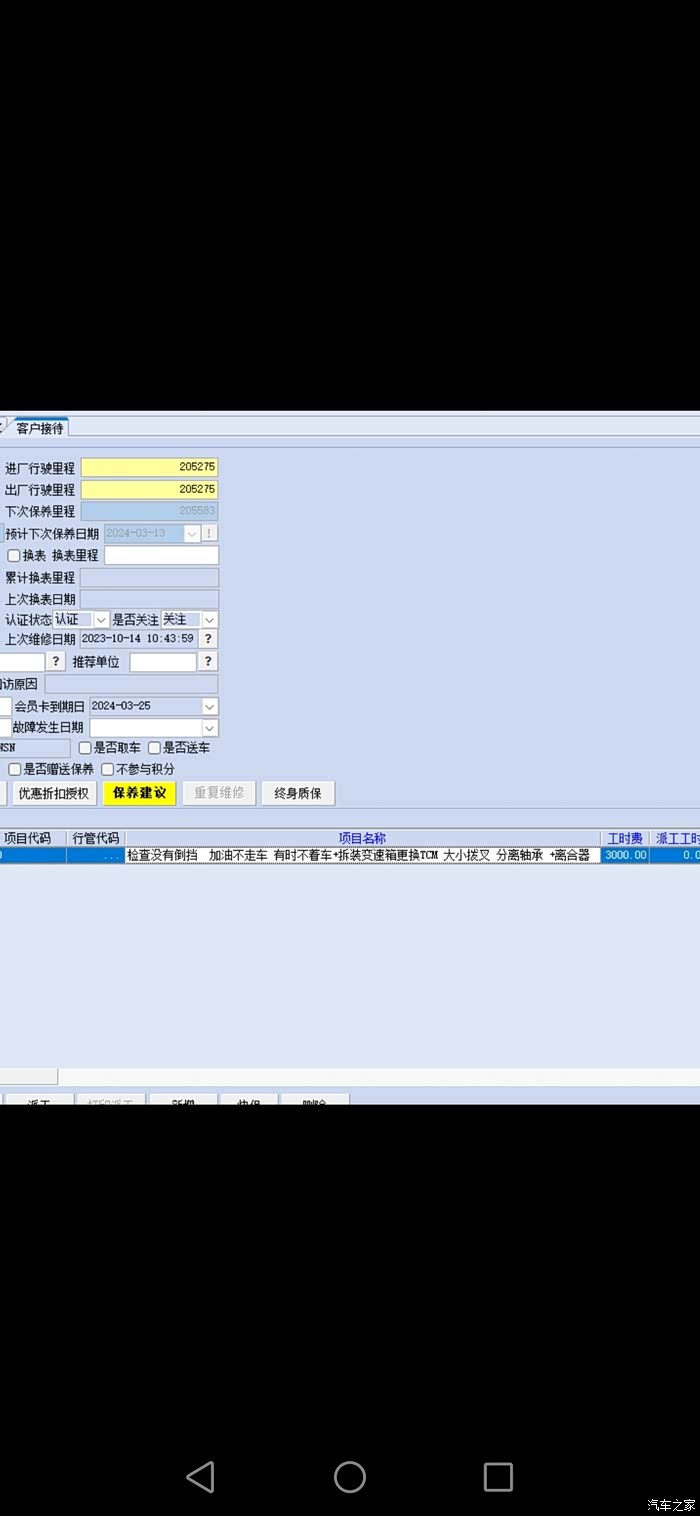Enable the 换表 checkbox
The image size is (700, 1516).
pyautogui.click(x=14, y=556)
